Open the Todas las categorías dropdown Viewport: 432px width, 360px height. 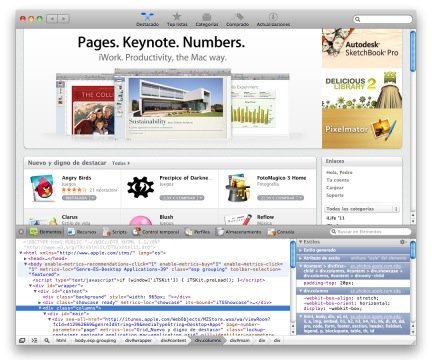pyautogui.click(x=362, y=209)
